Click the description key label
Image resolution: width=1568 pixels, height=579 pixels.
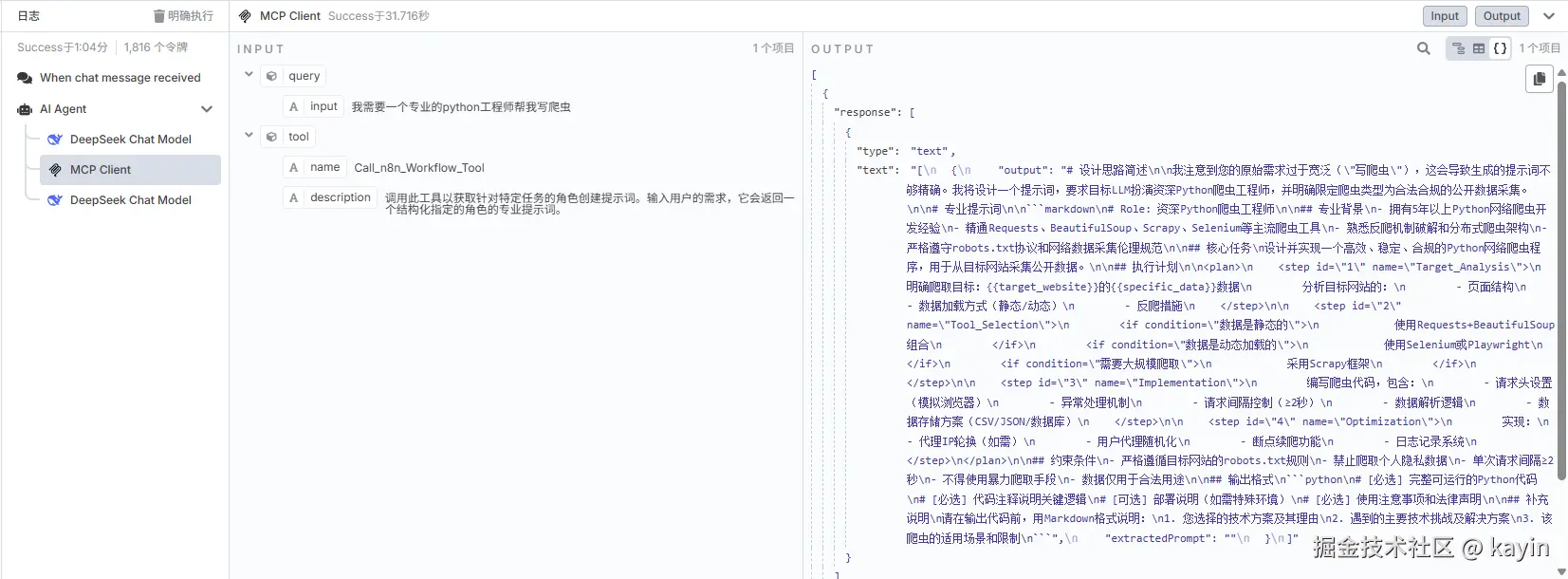[x=341, y=197]
